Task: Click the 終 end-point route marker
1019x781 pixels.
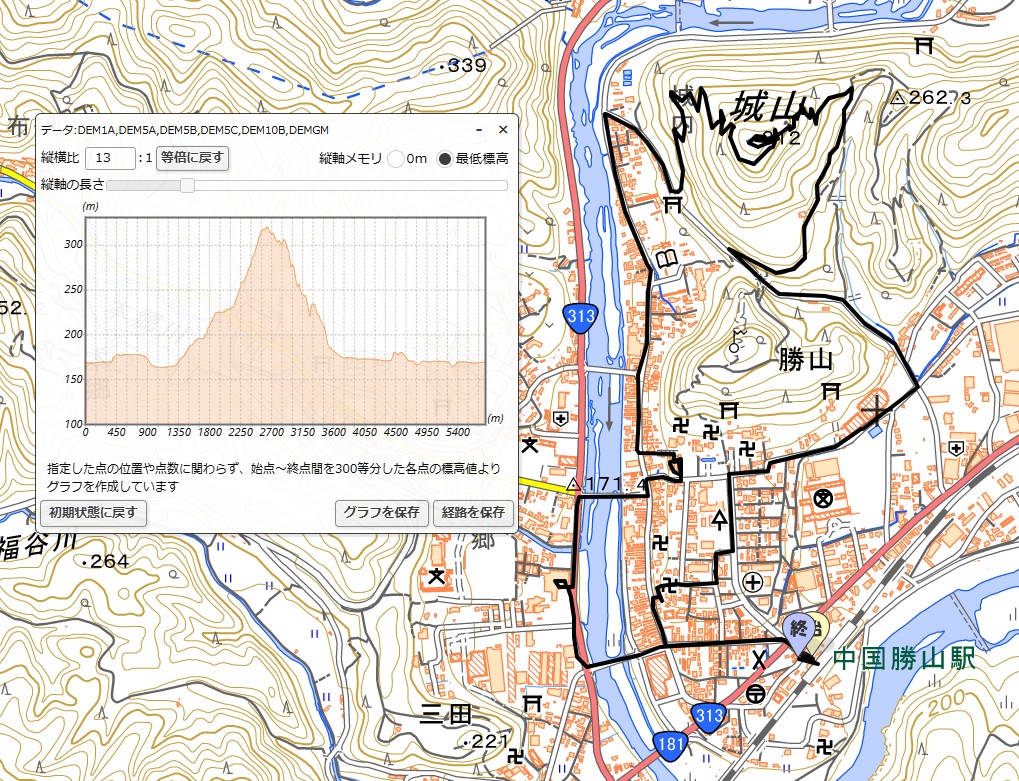Action: pos(798,629)
